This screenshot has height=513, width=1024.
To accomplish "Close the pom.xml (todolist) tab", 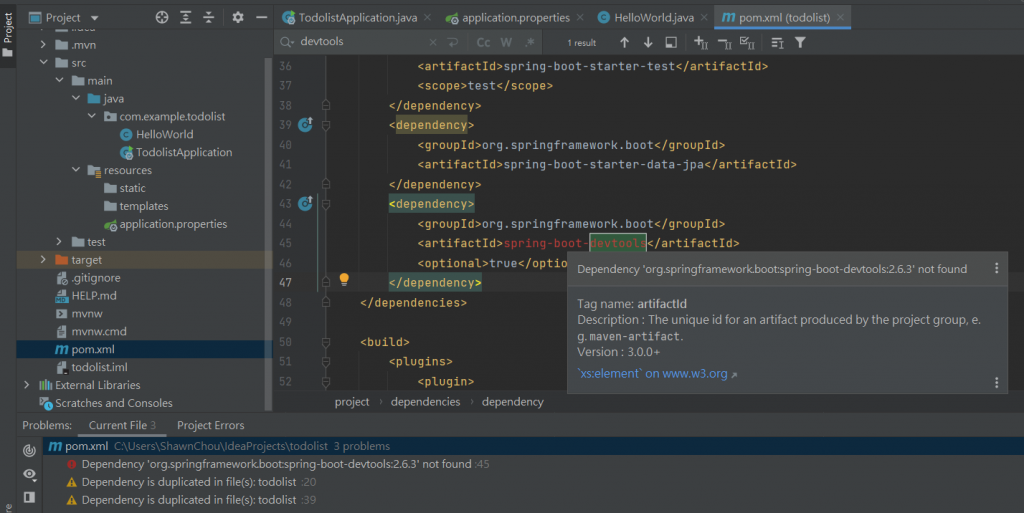I will tap(840, 18).
